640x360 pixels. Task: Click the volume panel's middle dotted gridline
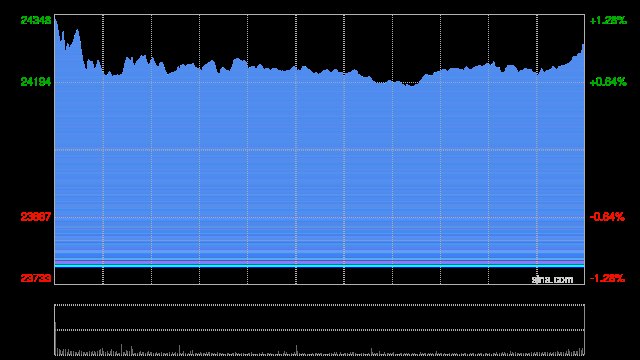point(319,330)
